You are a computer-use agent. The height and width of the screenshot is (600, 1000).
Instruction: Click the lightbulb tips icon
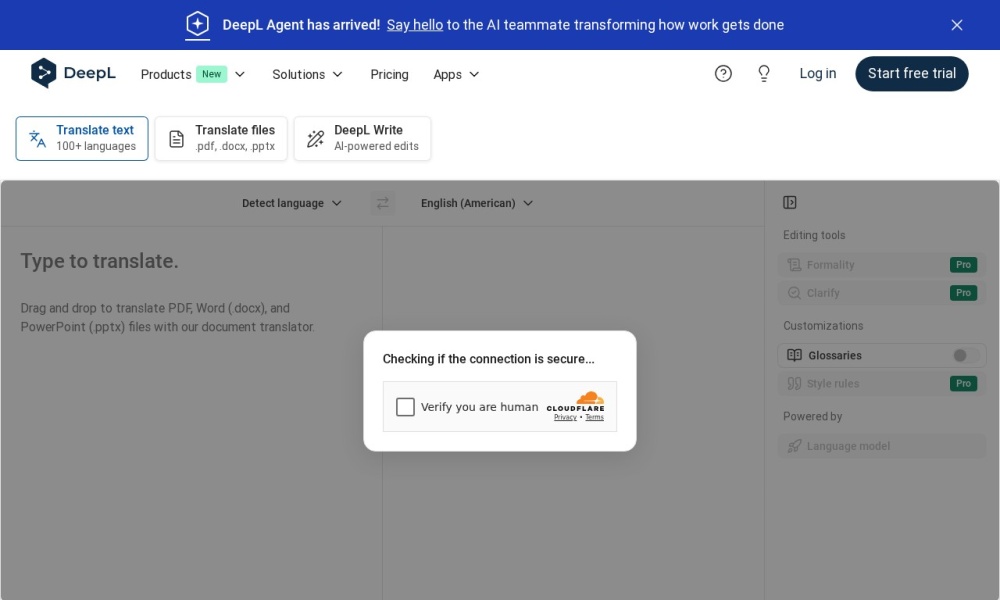pos(764,73)
